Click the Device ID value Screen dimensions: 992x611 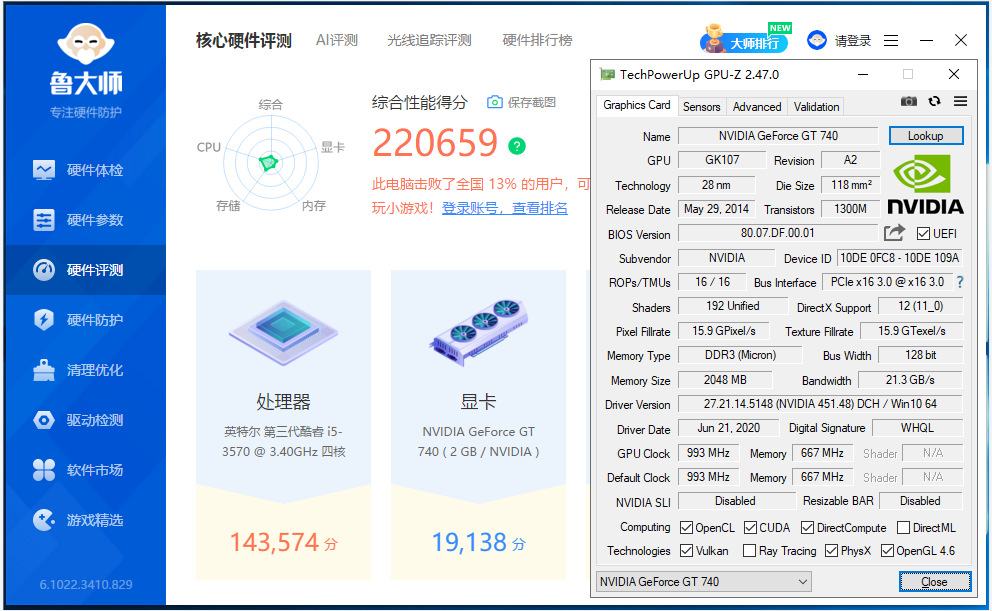tap(900, 258)
